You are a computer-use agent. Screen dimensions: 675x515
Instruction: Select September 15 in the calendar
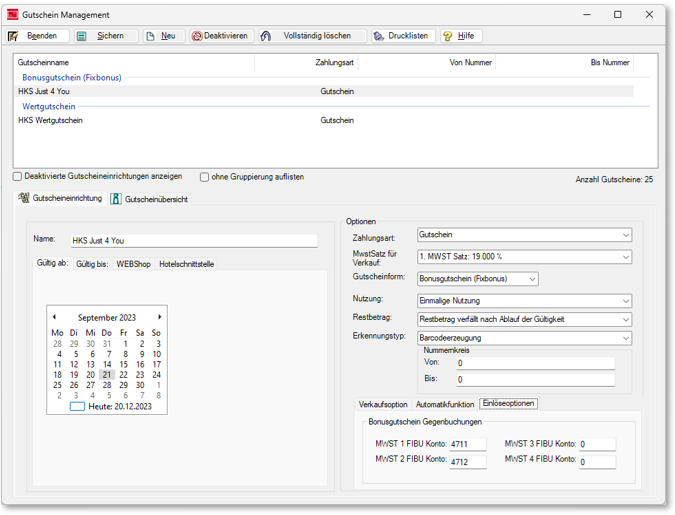click(123, 365)
